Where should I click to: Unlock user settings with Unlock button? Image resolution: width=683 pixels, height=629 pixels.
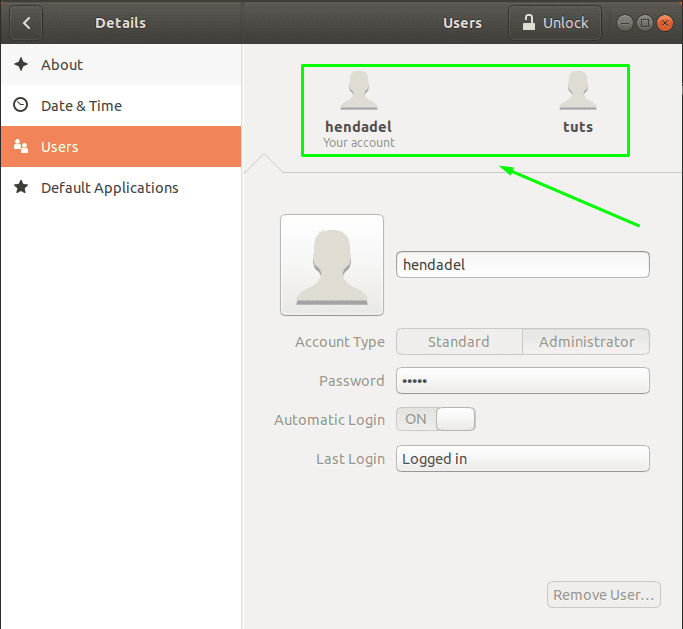(x=555, y=23)
